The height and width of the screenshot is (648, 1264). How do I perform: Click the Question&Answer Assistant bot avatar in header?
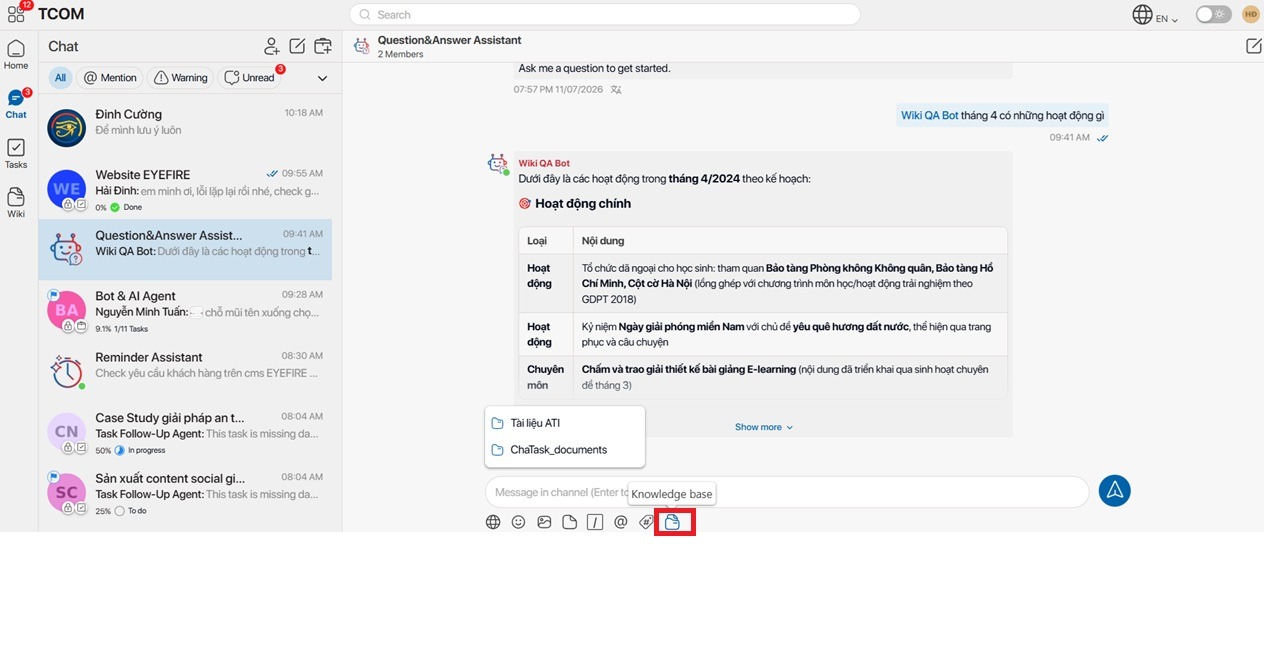click(x=361, y=46)
